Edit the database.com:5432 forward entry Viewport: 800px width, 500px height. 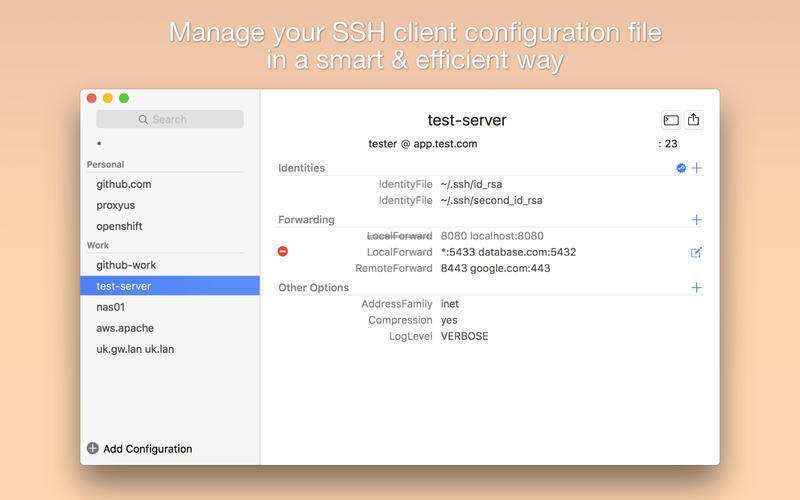696,253
